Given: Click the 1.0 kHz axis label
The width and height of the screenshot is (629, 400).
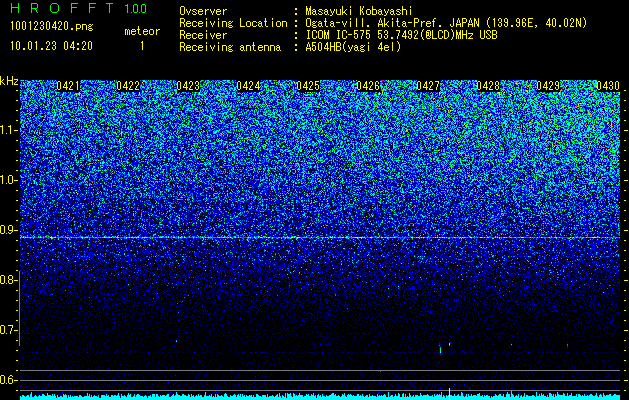Looking at the screenshot, I should tap(7, 180).
